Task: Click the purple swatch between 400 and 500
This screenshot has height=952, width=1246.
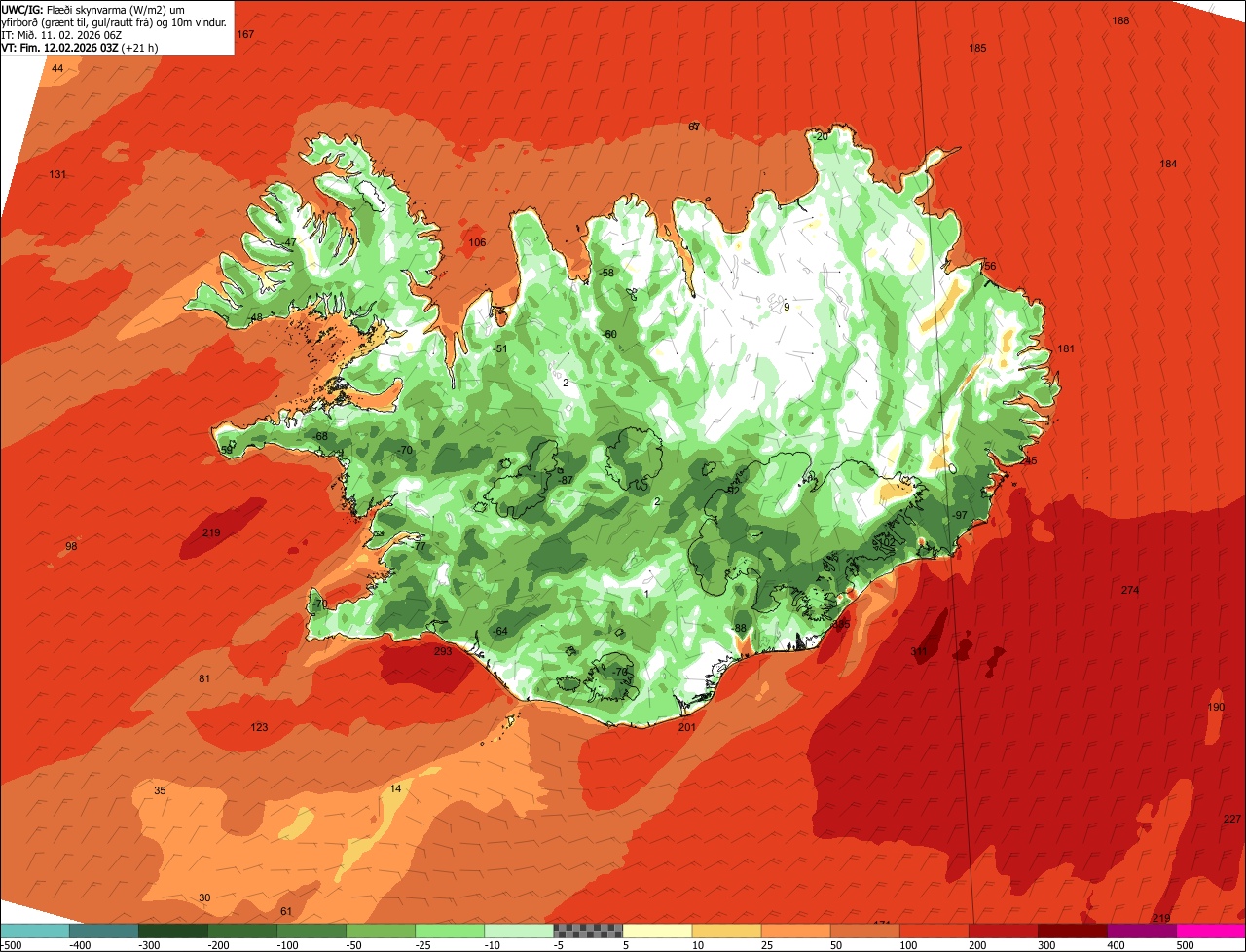Action: point(1142,931)
